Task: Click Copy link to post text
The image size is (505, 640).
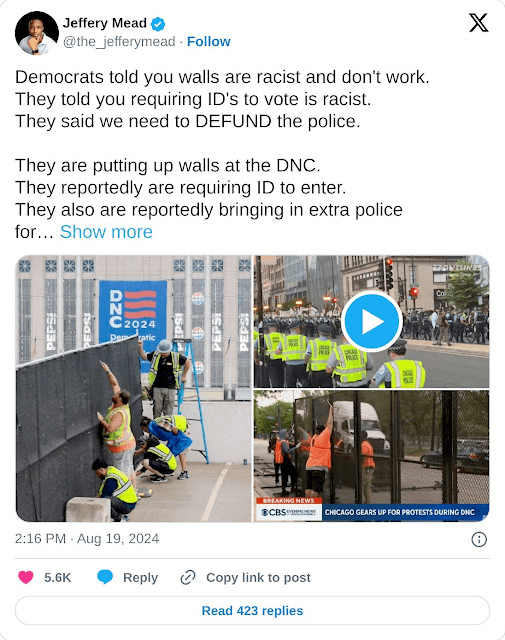Action: (x=258, y=578)
